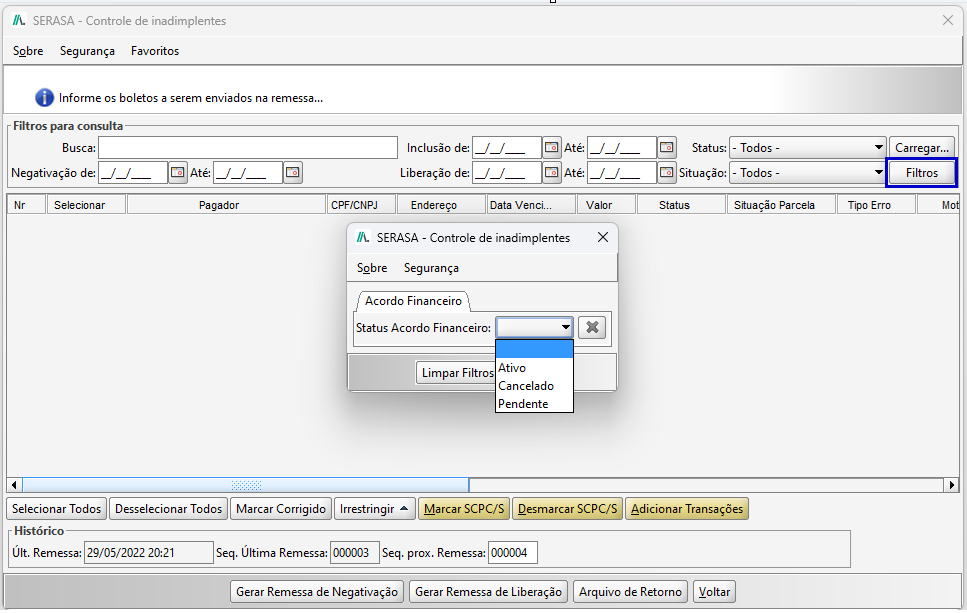The height and width of the screenshot is (613, 967).
Task: Click the SERASA logo in filter dialog title bar
Action: pos(363,237)
